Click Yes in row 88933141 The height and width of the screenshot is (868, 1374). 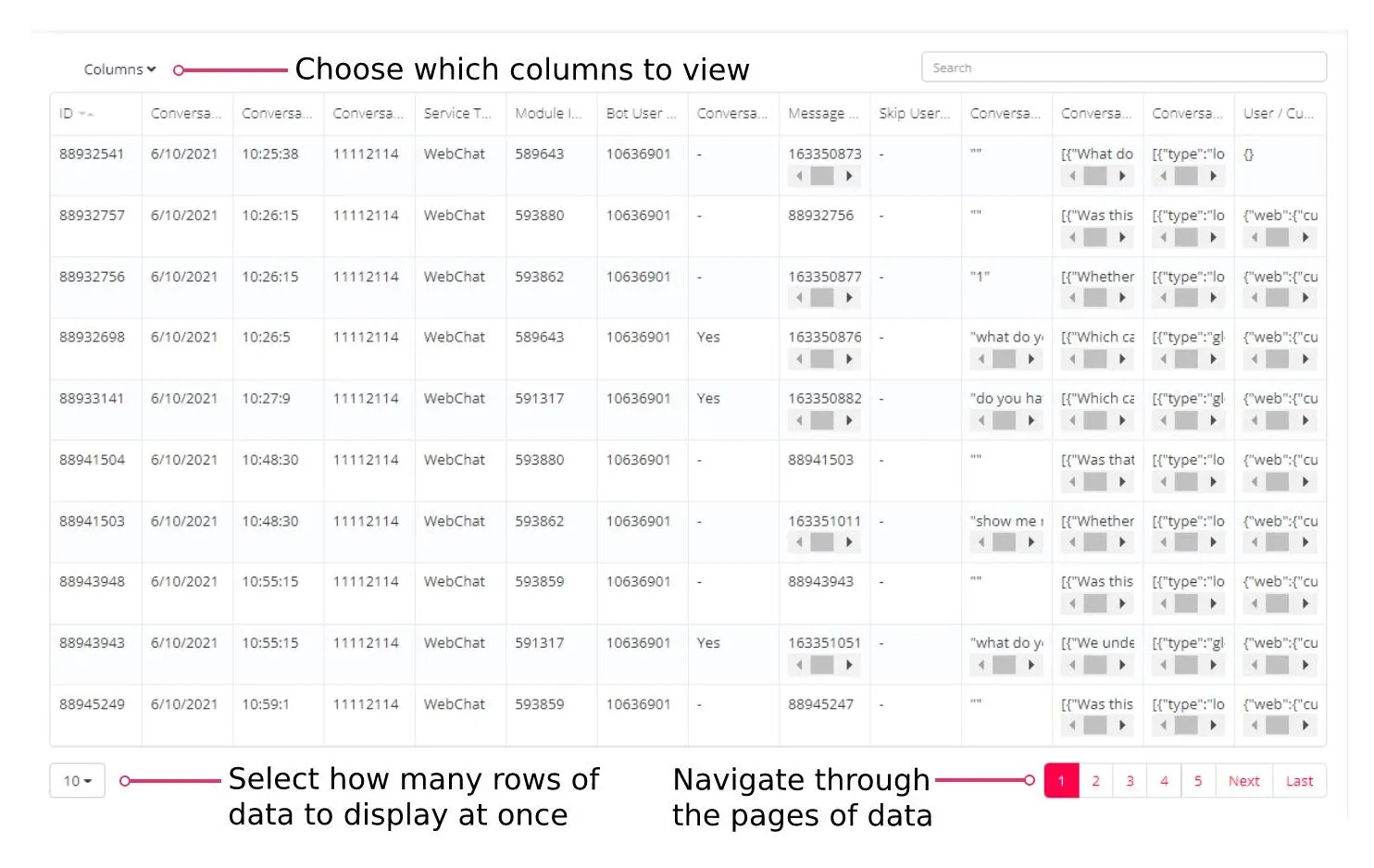(708, 398)
